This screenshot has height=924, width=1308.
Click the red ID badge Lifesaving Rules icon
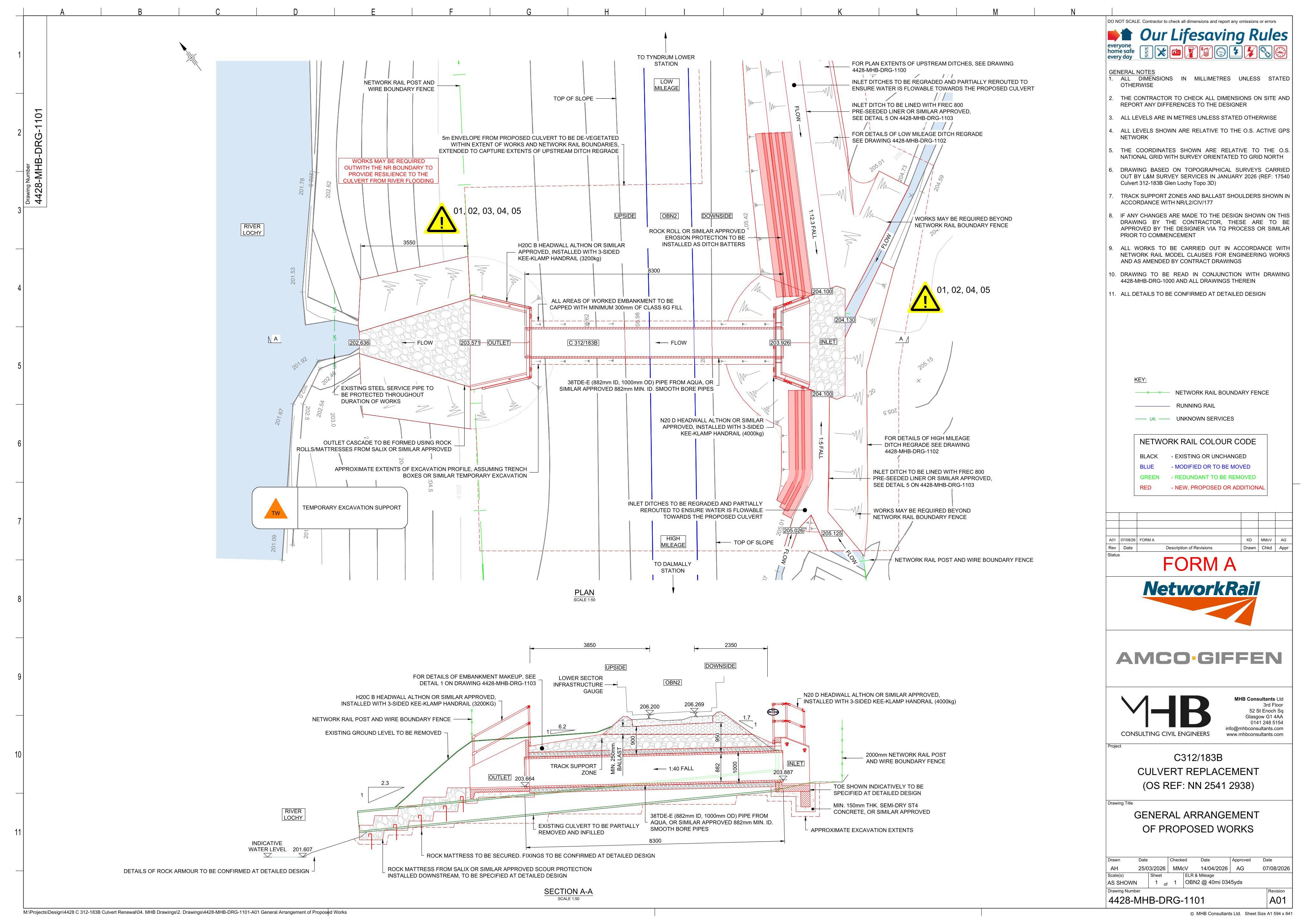point(1176,52)
